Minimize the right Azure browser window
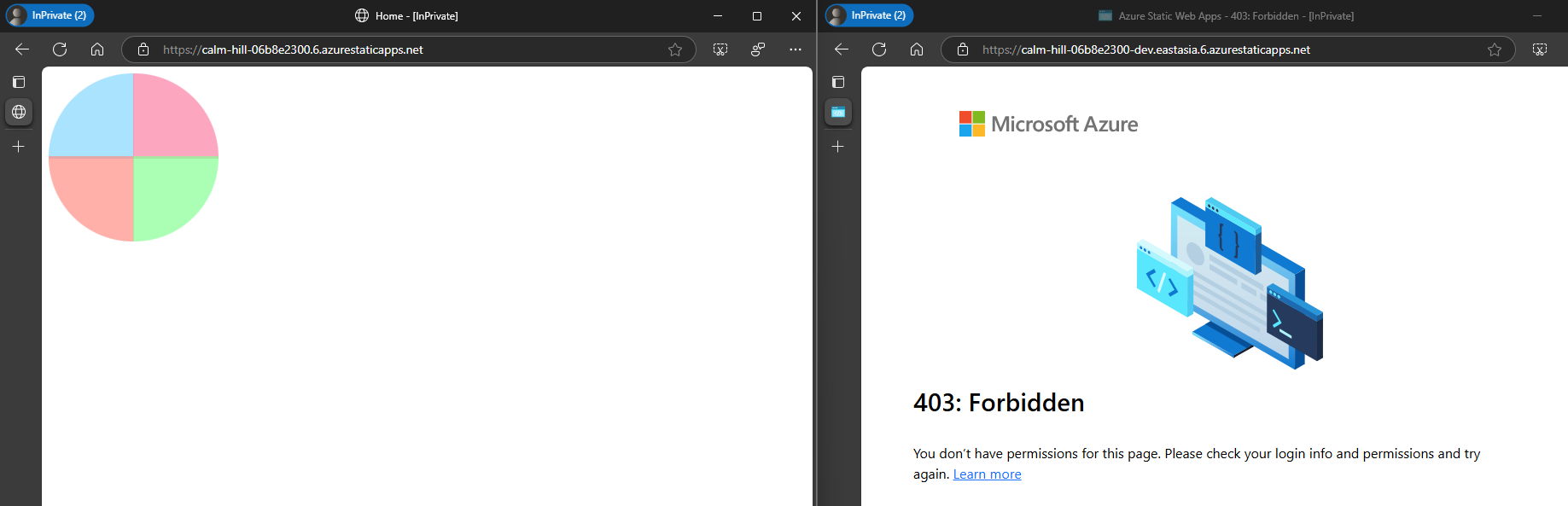The width and height of the screenshot is (1568, 506). point(1537,15)
